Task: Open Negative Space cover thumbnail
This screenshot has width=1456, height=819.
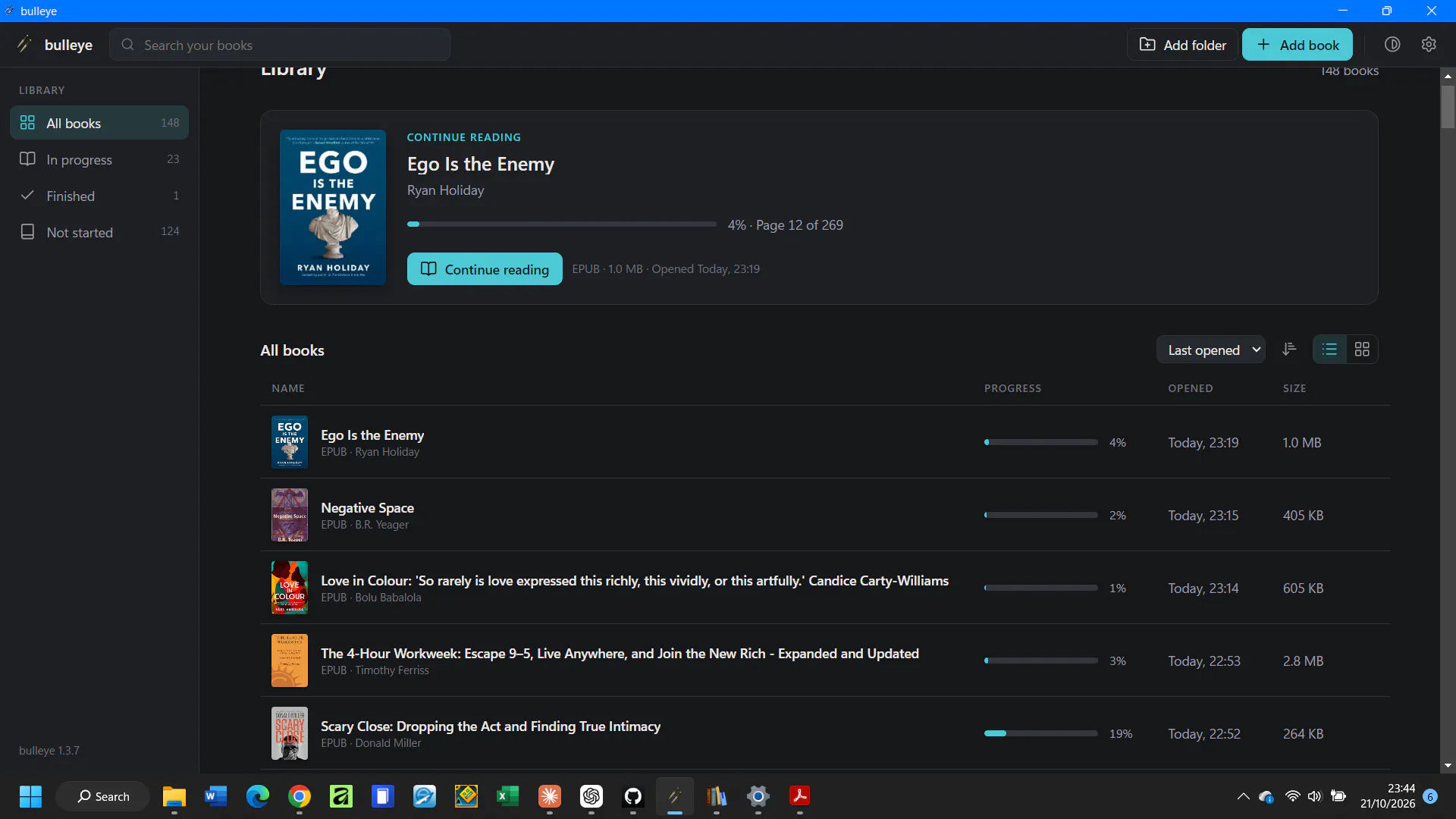Action: point(290,515)
